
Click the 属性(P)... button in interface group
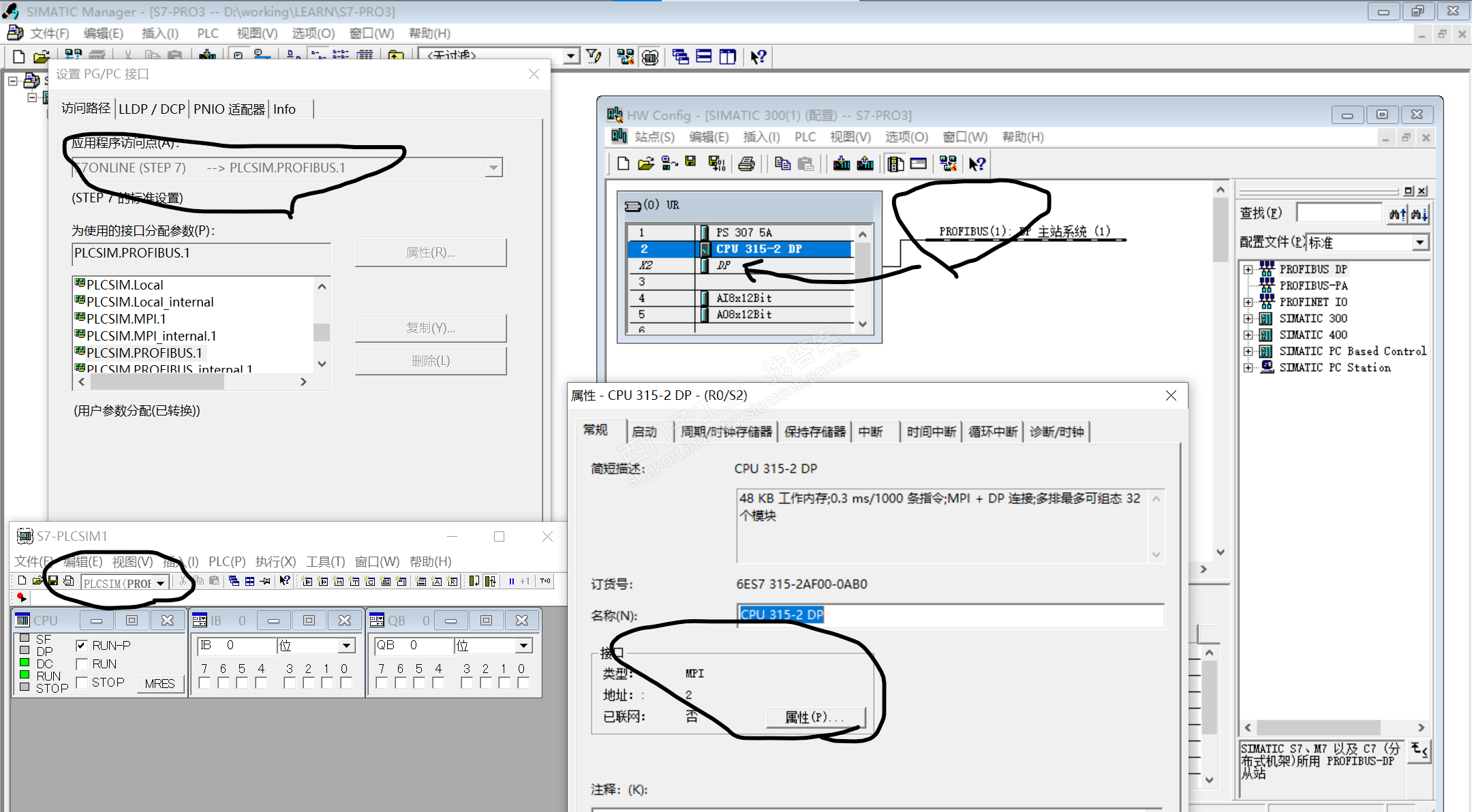(815, 717)
